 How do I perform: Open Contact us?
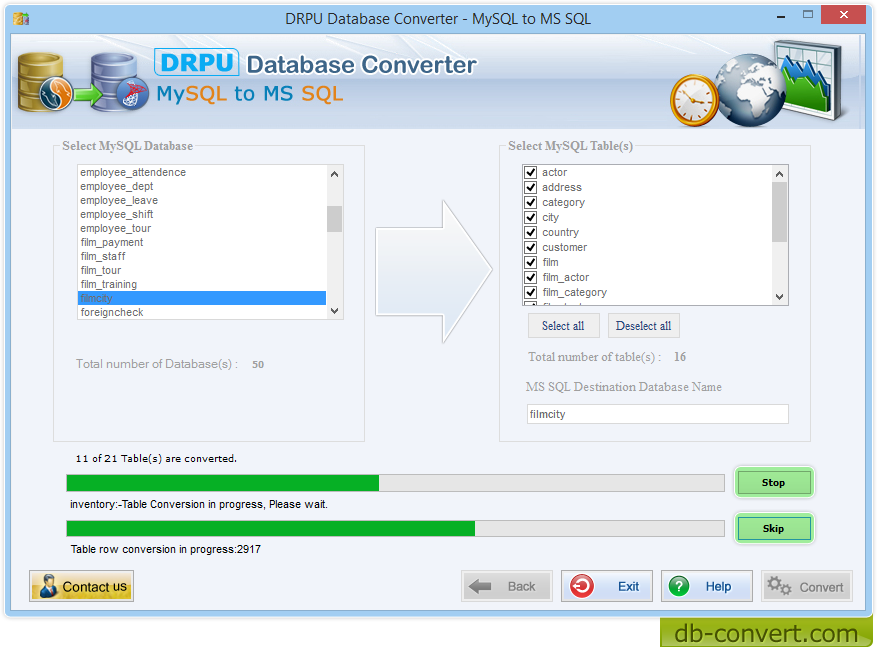[81, 586]
